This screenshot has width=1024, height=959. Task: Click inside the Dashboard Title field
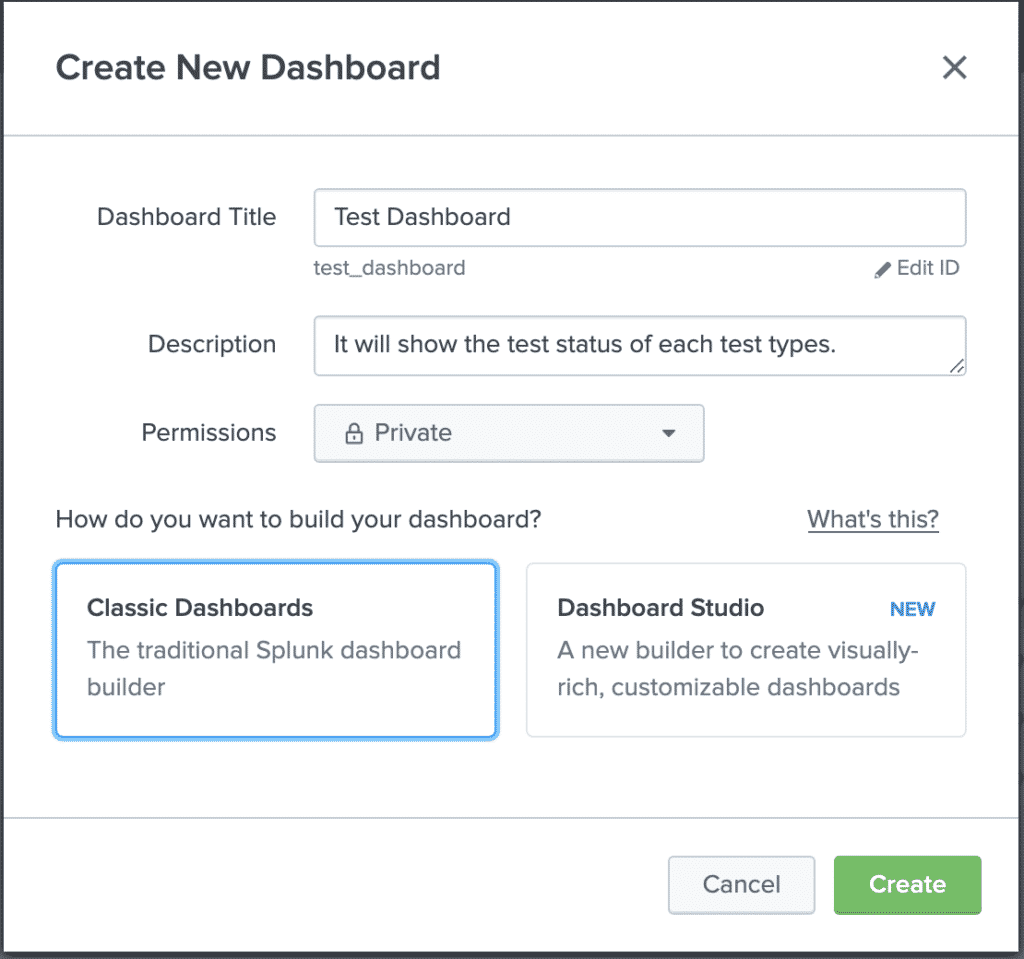640,217
